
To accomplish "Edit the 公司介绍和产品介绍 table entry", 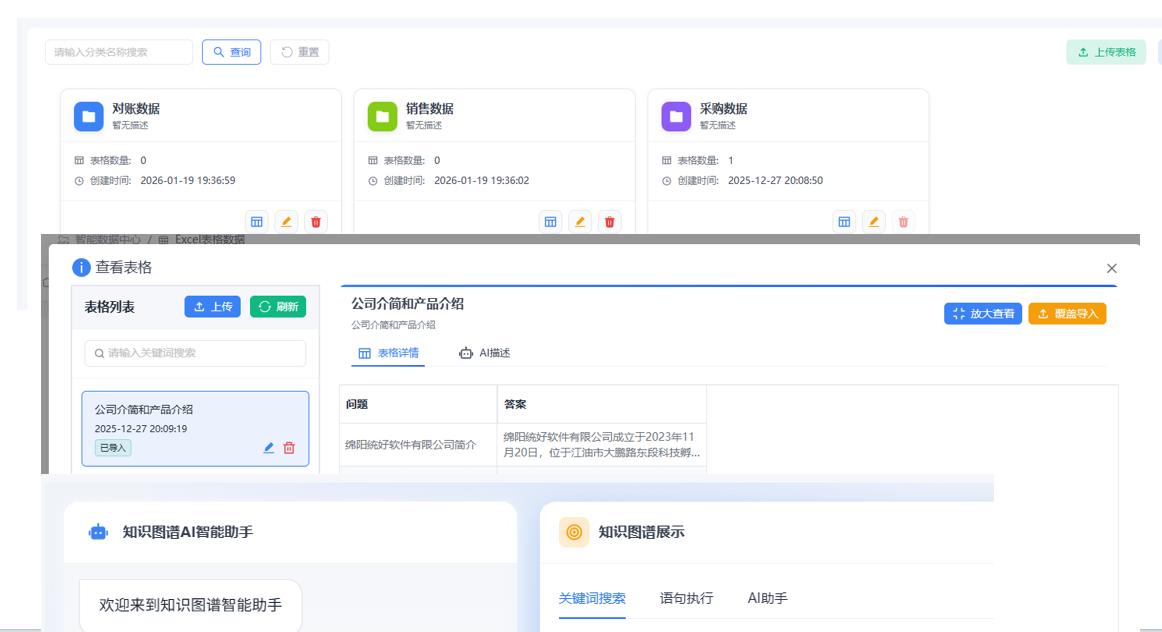I will [x=268, y=448].
